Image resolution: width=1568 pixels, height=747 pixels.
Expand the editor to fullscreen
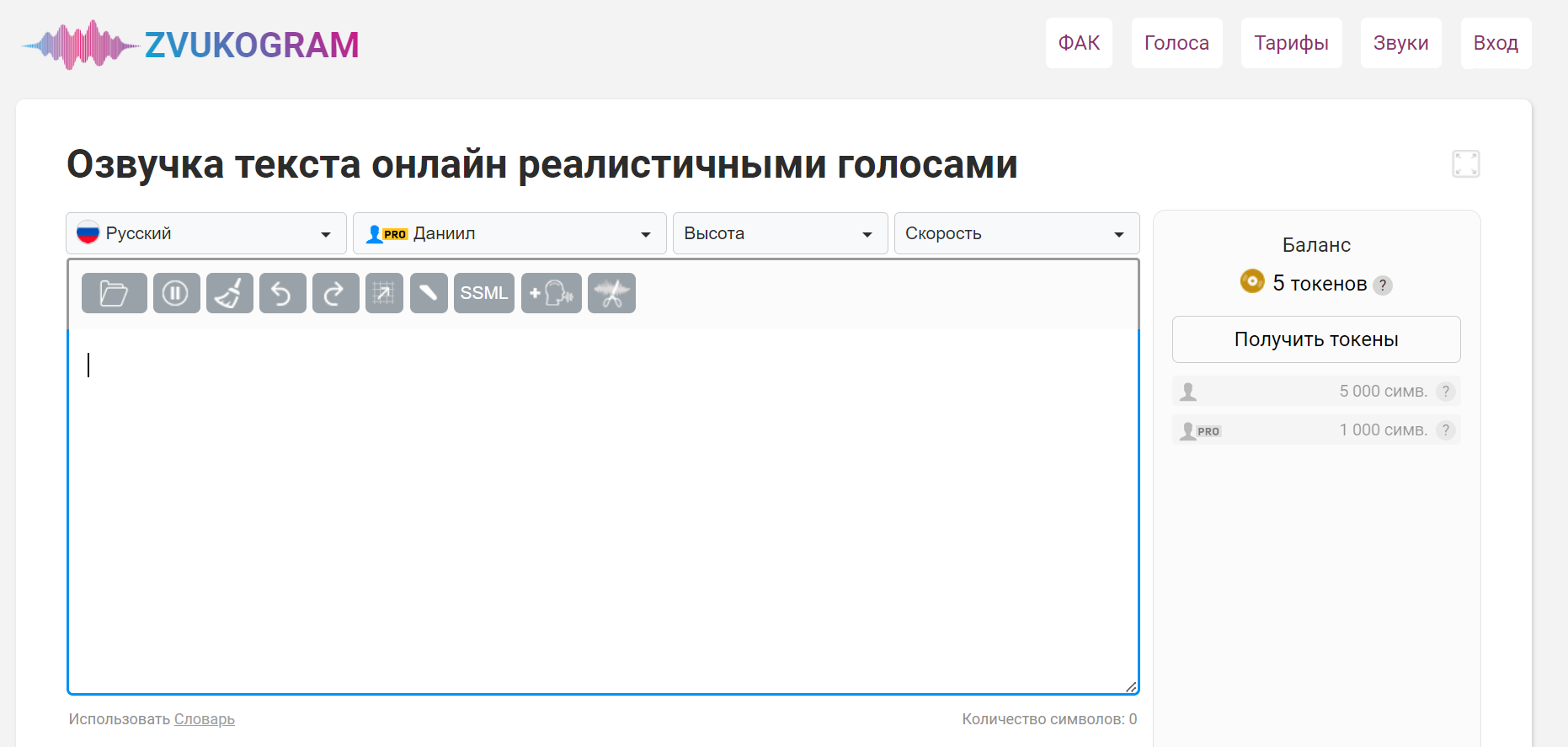[1466, 163]
